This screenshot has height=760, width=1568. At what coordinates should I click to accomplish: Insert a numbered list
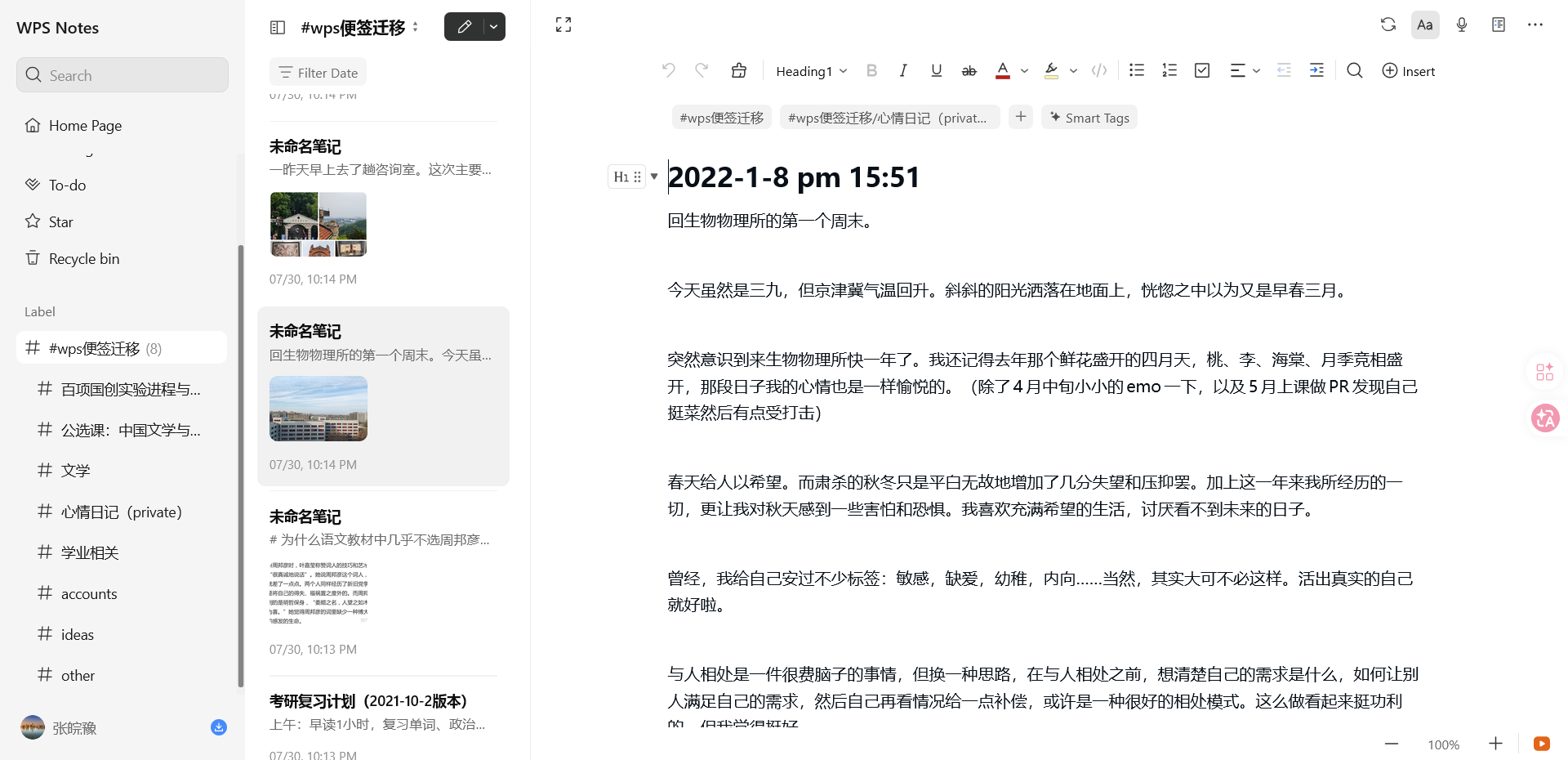click(1169, 70)
